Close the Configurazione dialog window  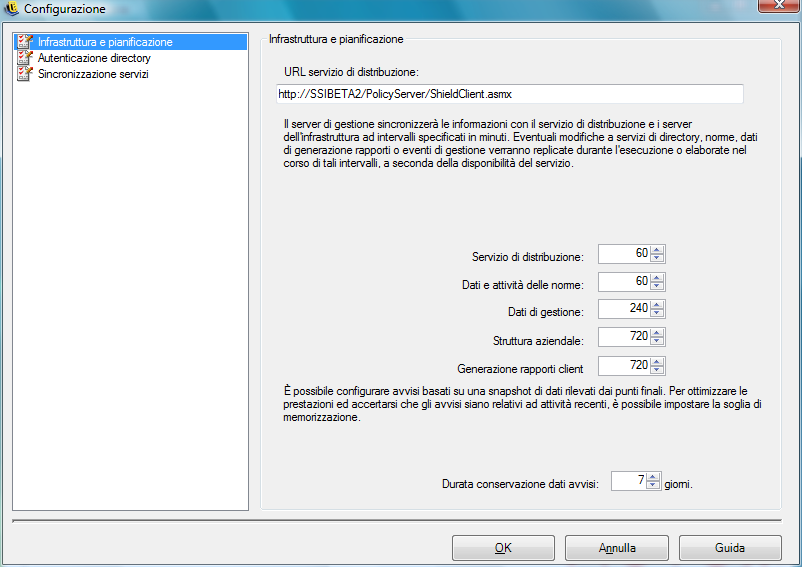[779, 6]
